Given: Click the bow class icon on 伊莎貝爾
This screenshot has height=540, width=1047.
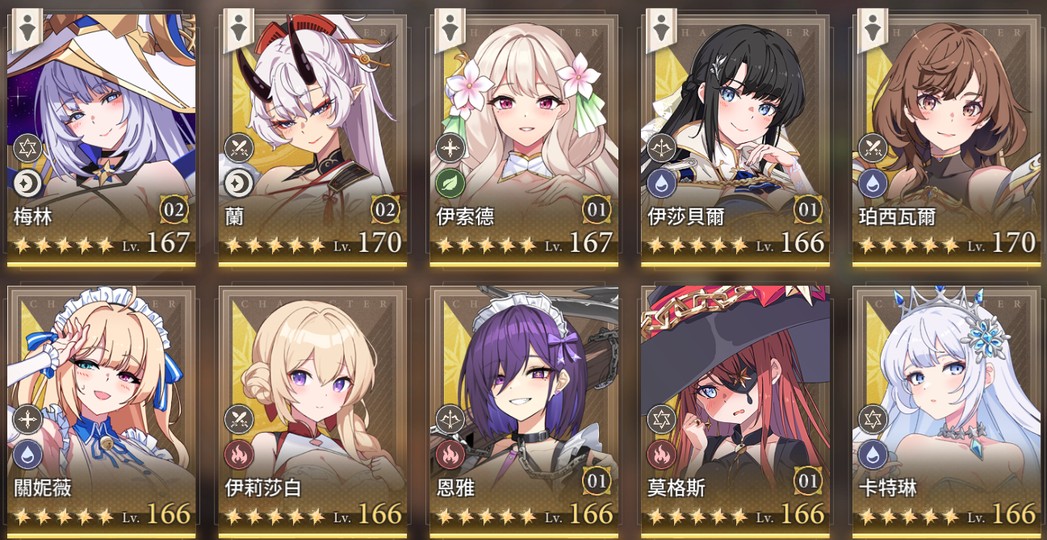Looking at the screenshot, I should coord(661,148).
